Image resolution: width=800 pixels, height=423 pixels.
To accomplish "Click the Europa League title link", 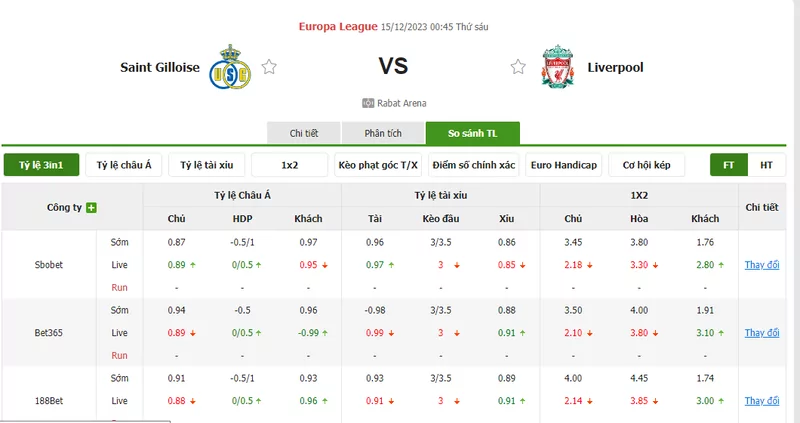I will tap(338, 27).
